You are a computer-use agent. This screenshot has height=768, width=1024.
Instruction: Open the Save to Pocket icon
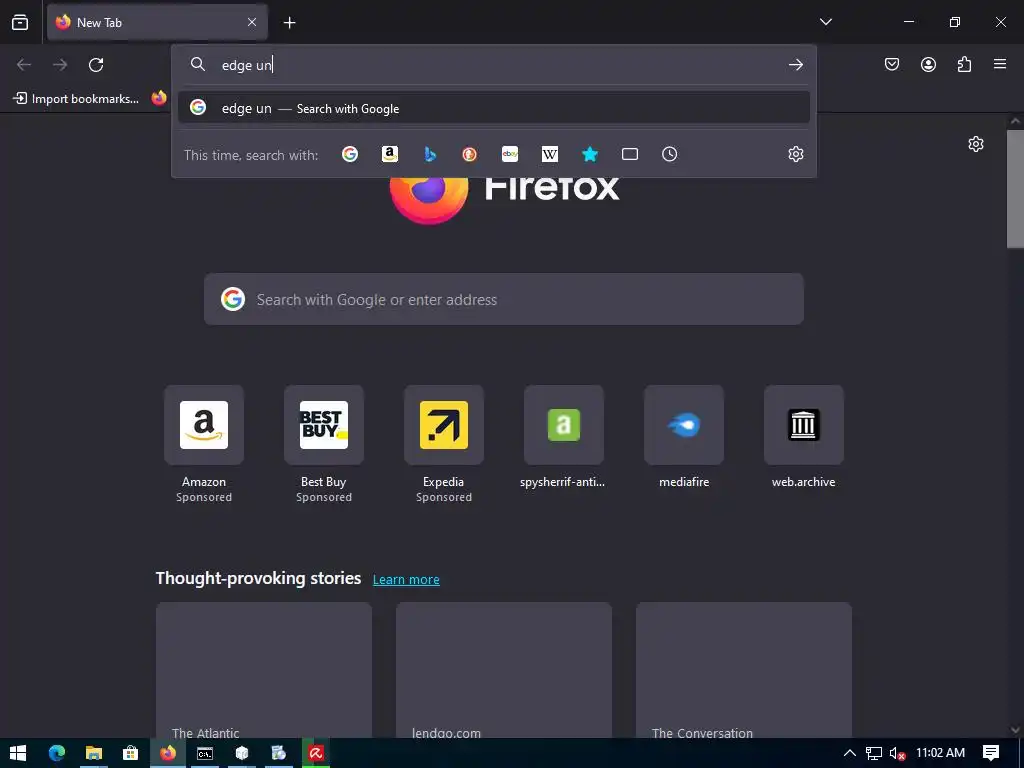tap(892, 64)
